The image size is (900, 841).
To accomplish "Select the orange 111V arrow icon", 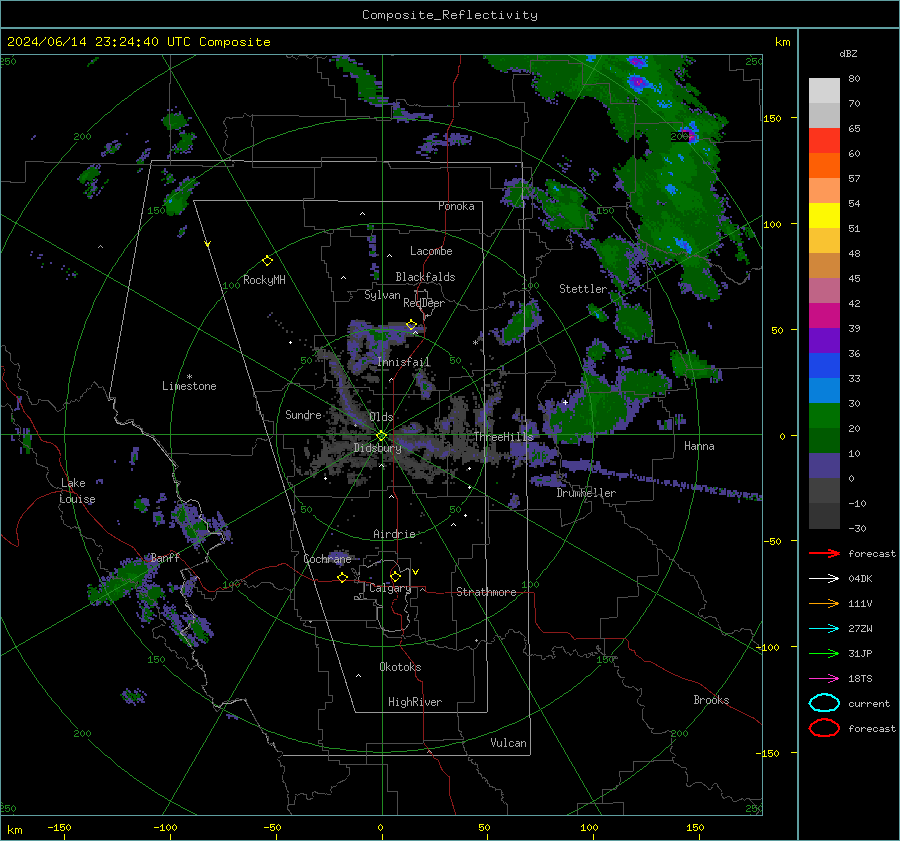I will [x=824, y=603].
